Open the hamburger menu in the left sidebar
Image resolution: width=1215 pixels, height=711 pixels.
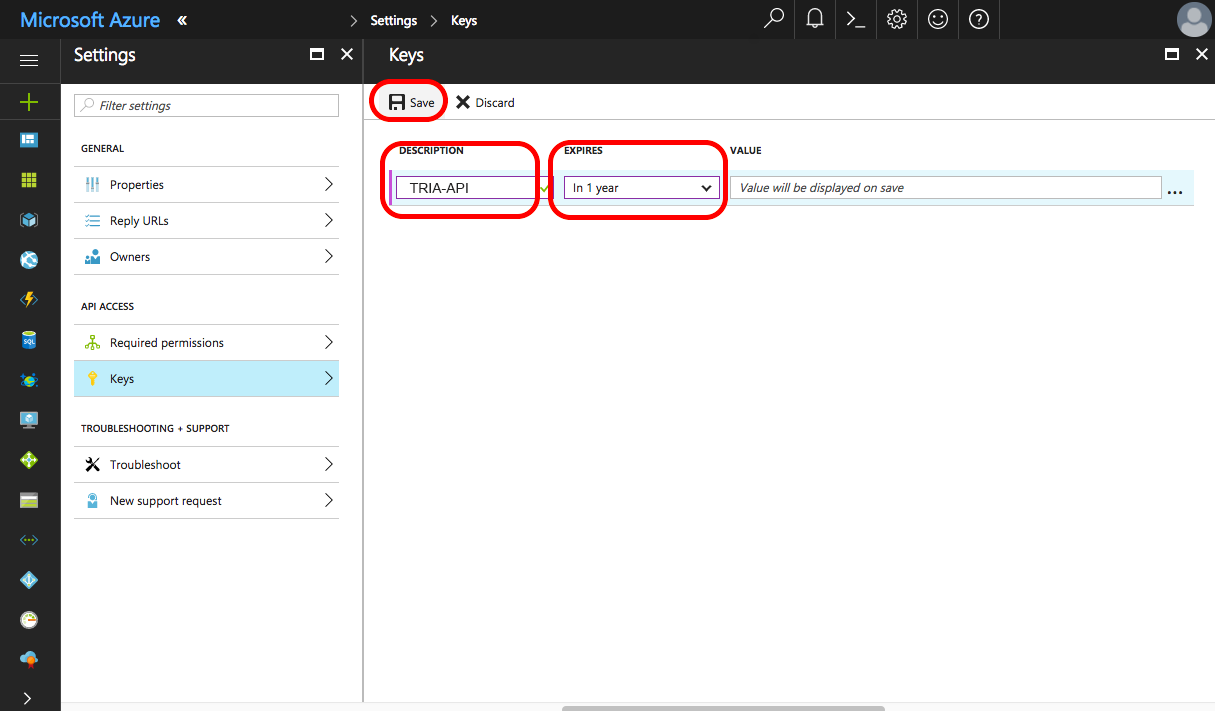click(x=29, y=61)
